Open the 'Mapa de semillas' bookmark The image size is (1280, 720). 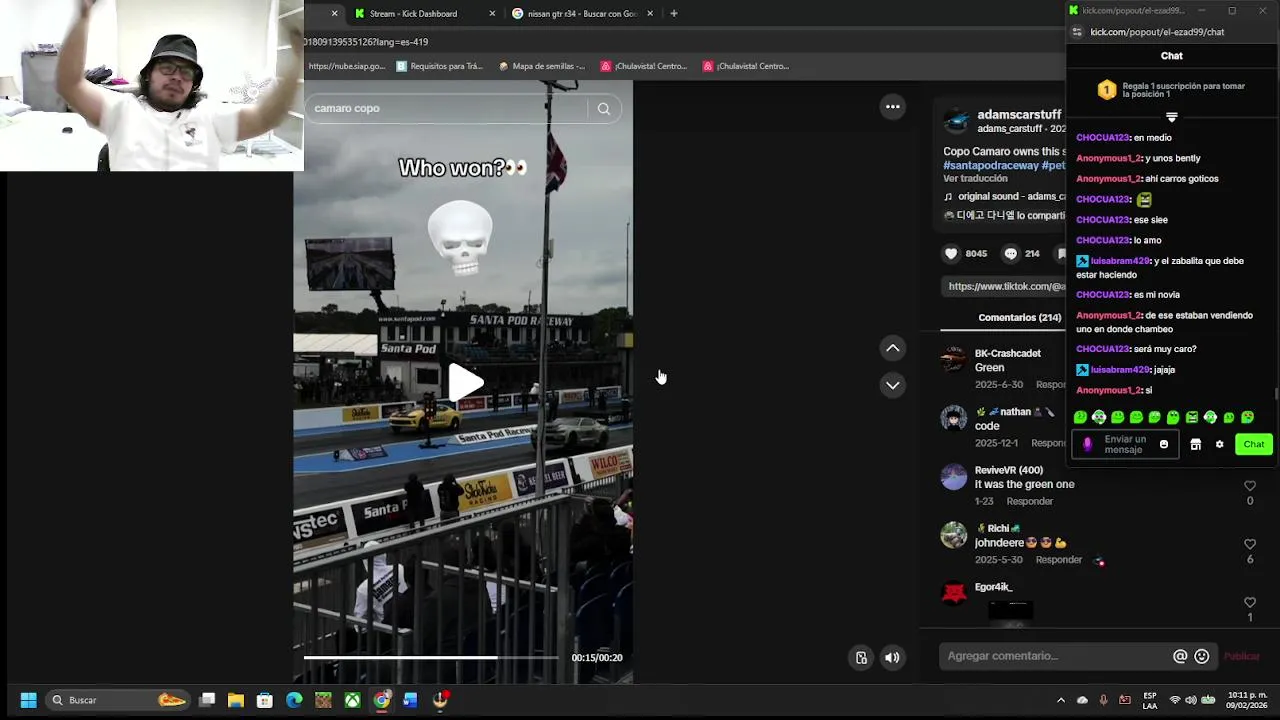coord(541,66)
